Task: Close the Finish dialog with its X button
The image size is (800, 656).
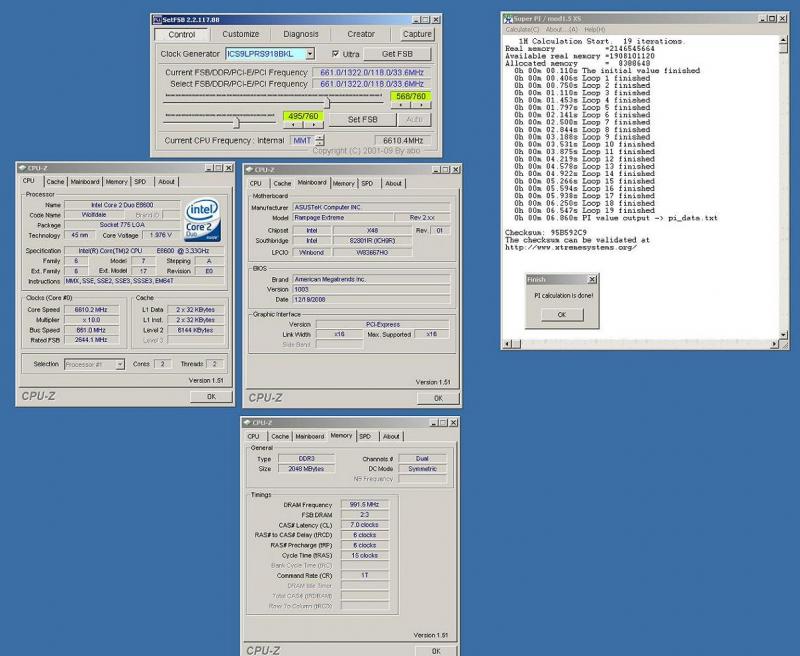Action: coord(592,280)
